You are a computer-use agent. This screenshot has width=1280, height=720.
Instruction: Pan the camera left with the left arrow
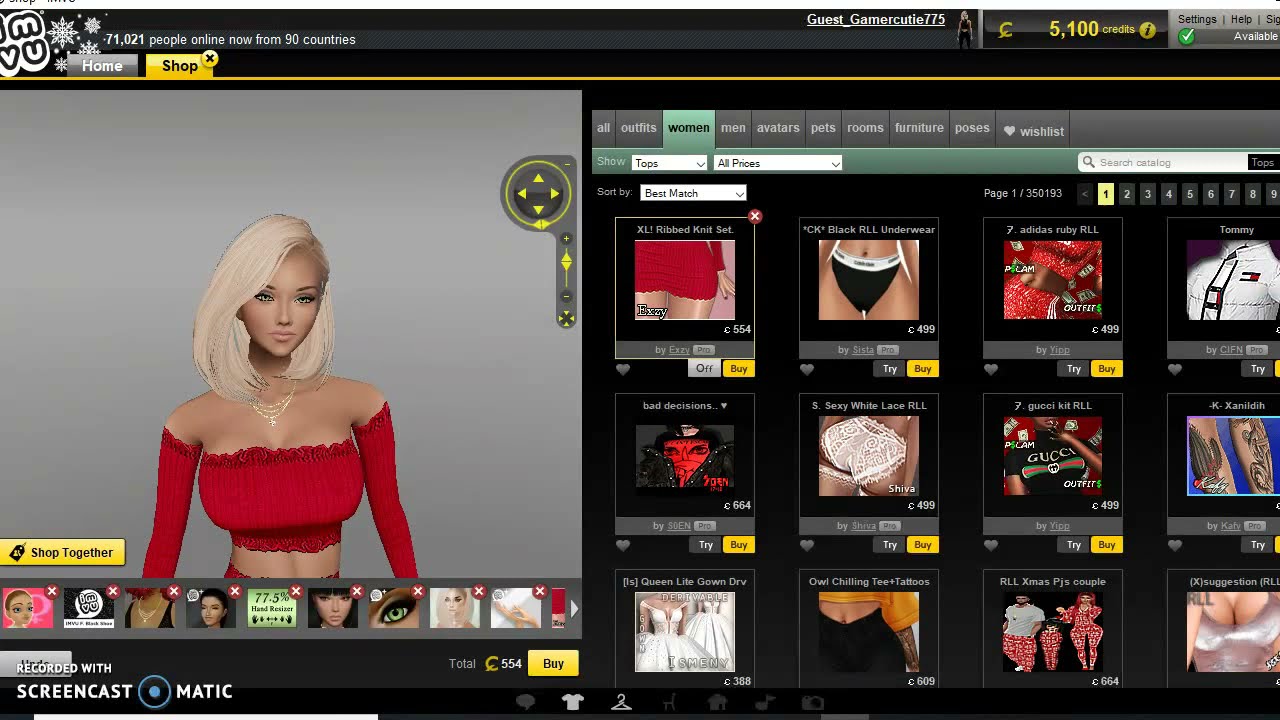521,194
